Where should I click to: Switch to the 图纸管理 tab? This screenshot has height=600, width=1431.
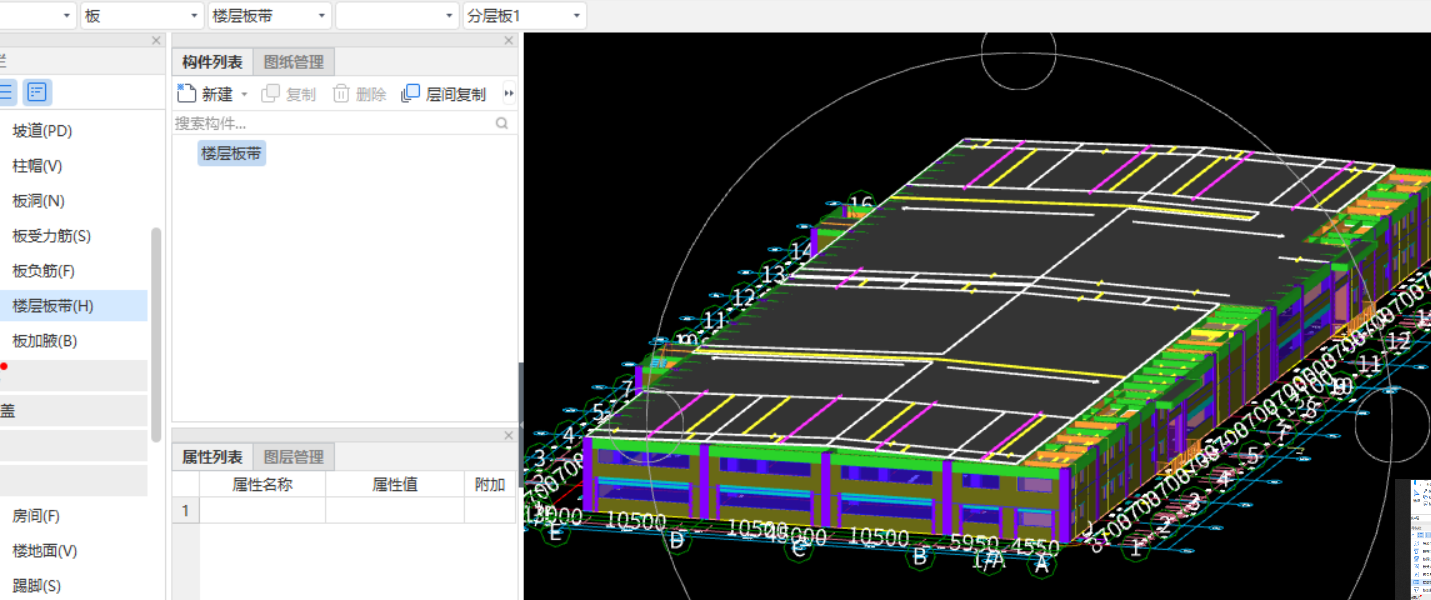coord(294,62)
